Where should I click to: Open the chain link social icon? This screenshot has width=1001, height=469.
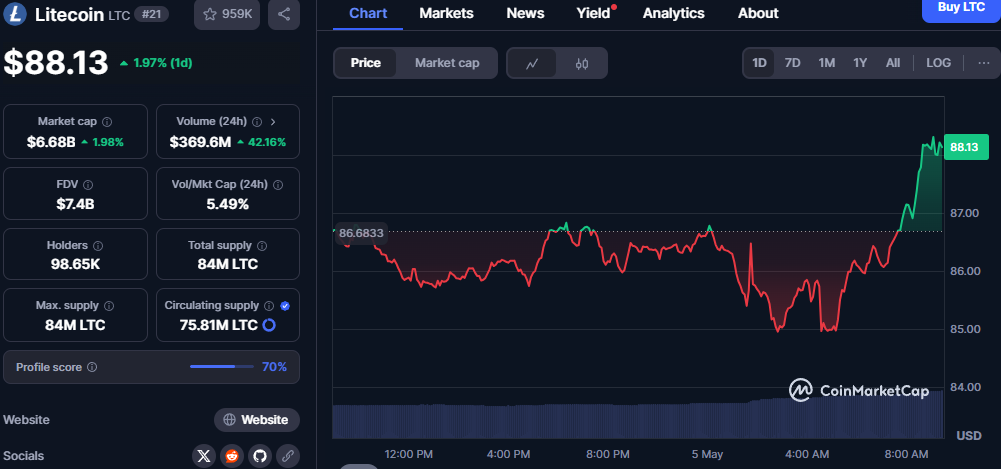[x=288, y=456]
